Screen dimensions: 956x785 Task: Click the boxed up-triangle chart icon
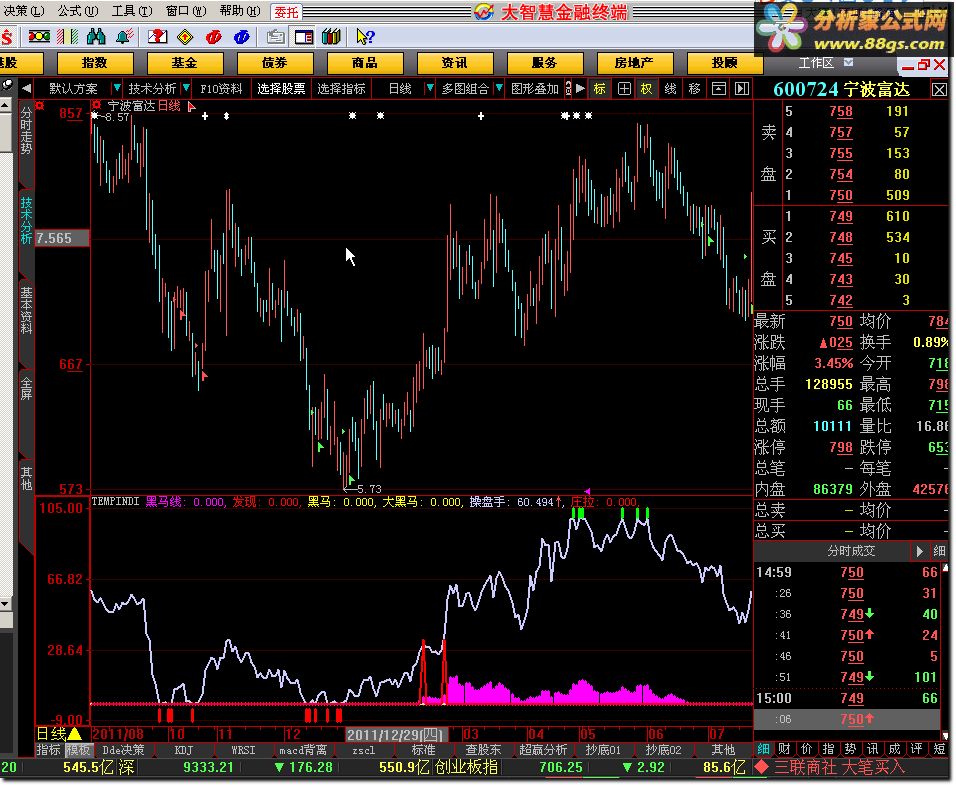(x=719, y=89)
